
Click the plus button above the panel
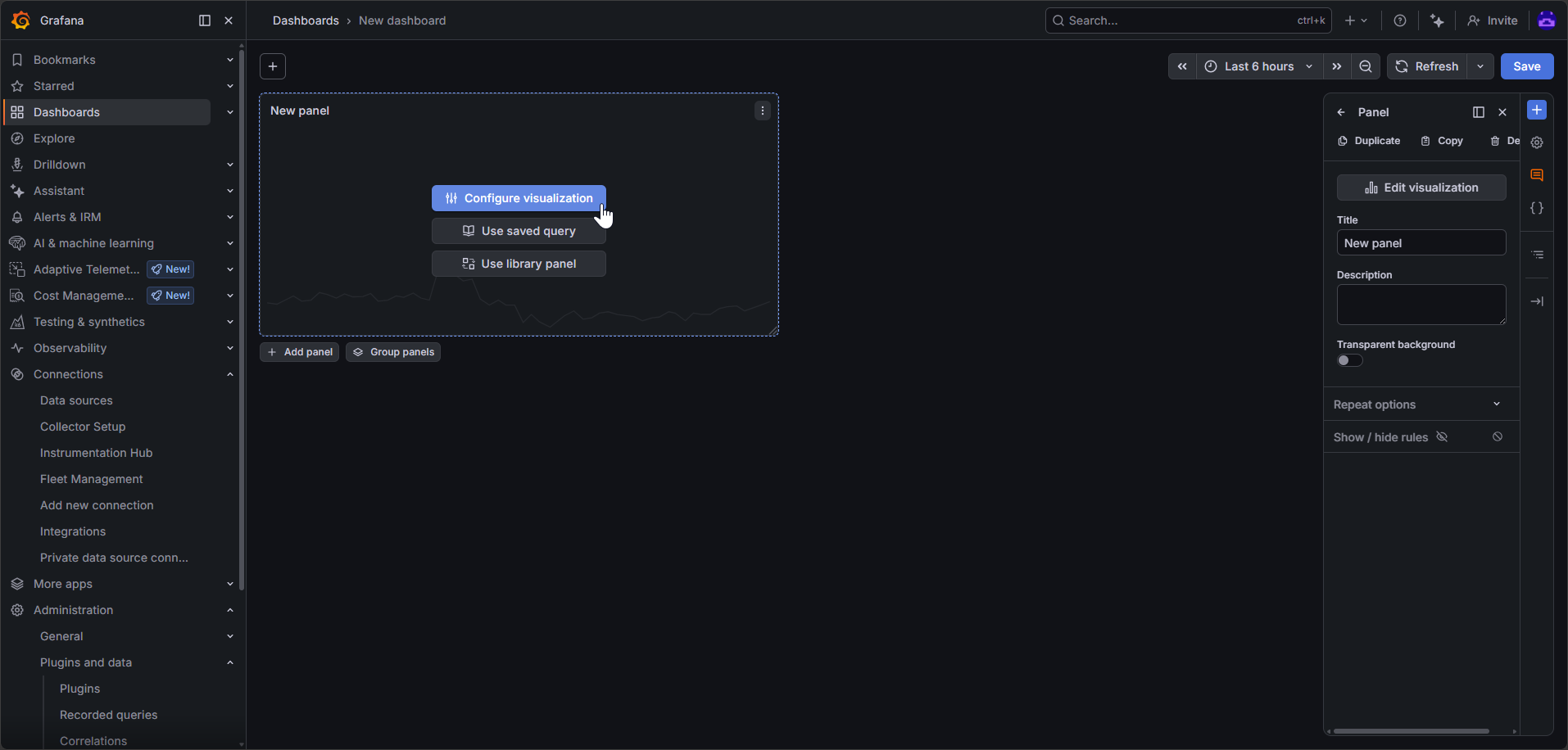pos(273,66)
